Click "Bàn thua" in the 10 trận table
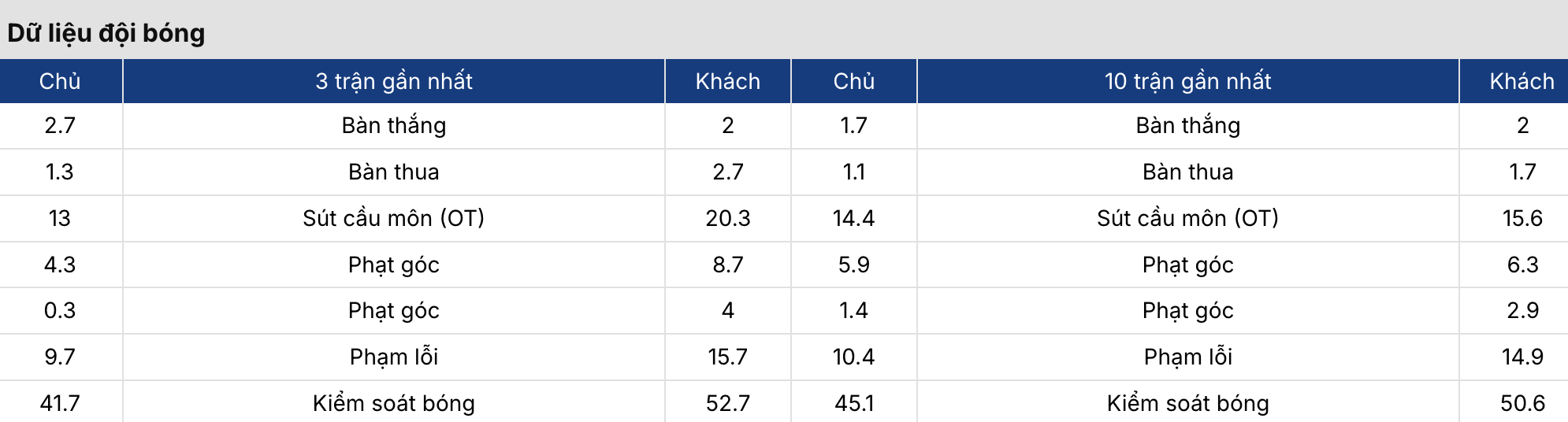Screen dimensions: 1568x422 [1188, 172]
